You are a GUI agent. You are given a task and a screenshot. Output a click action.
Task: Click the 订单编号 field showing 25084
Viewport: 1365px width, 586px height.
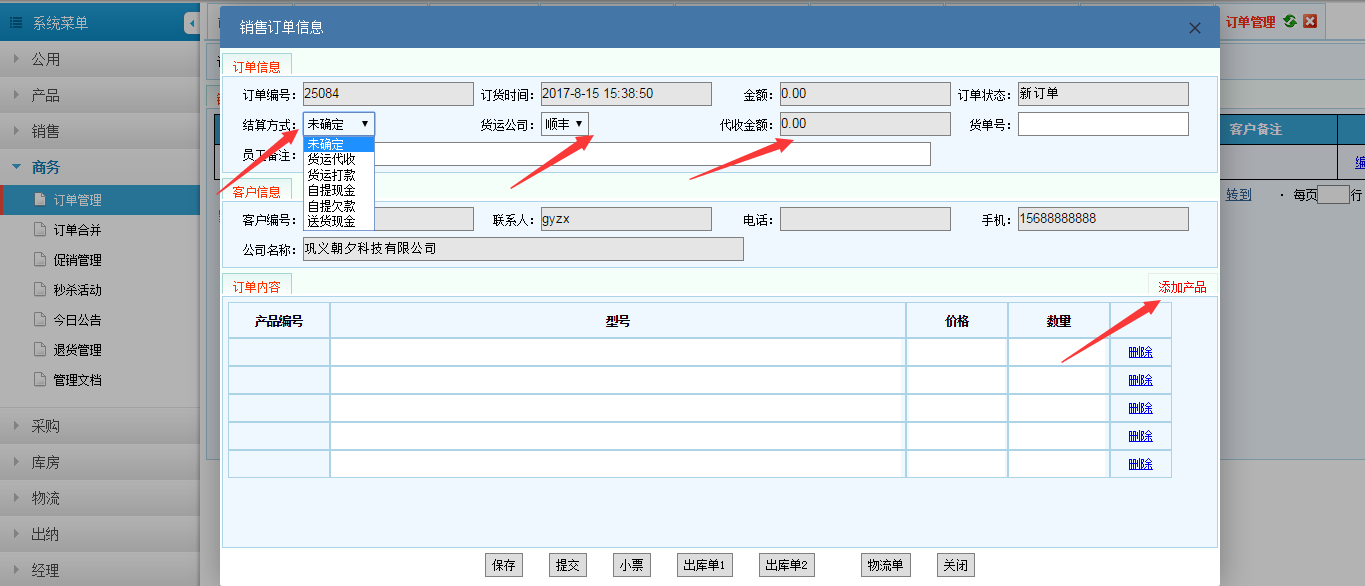[388, 94]
